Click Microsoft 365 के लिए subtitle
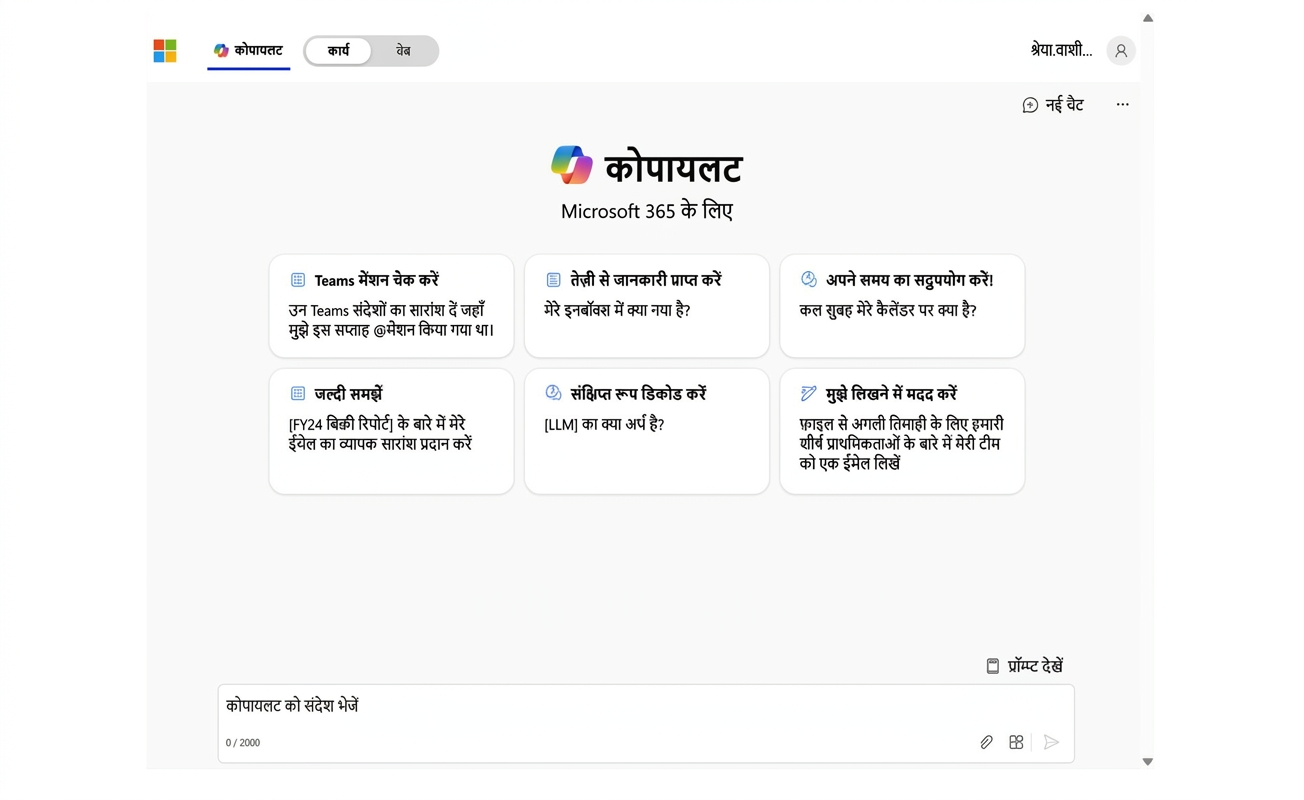This screenshot has width=1304, height=800. [x=647, y=211]
